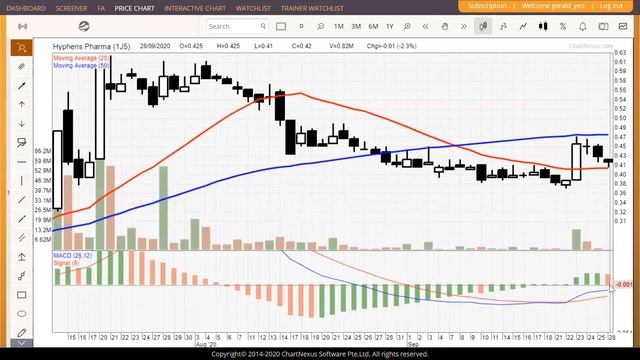Set chart range to 1Y
Image resolution: width=640 pixels, height=360 pixels.
(x=390, y=26)
